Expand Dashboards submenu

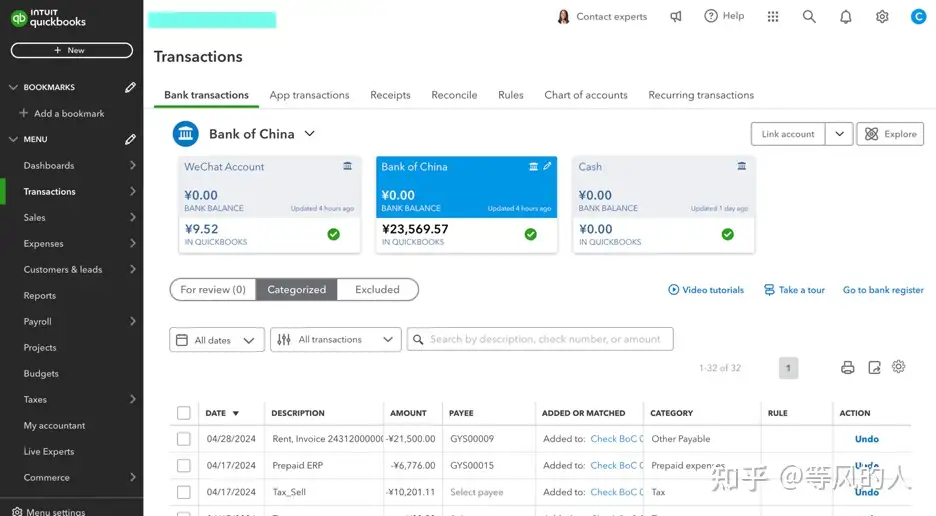click(x=133, y=165)
